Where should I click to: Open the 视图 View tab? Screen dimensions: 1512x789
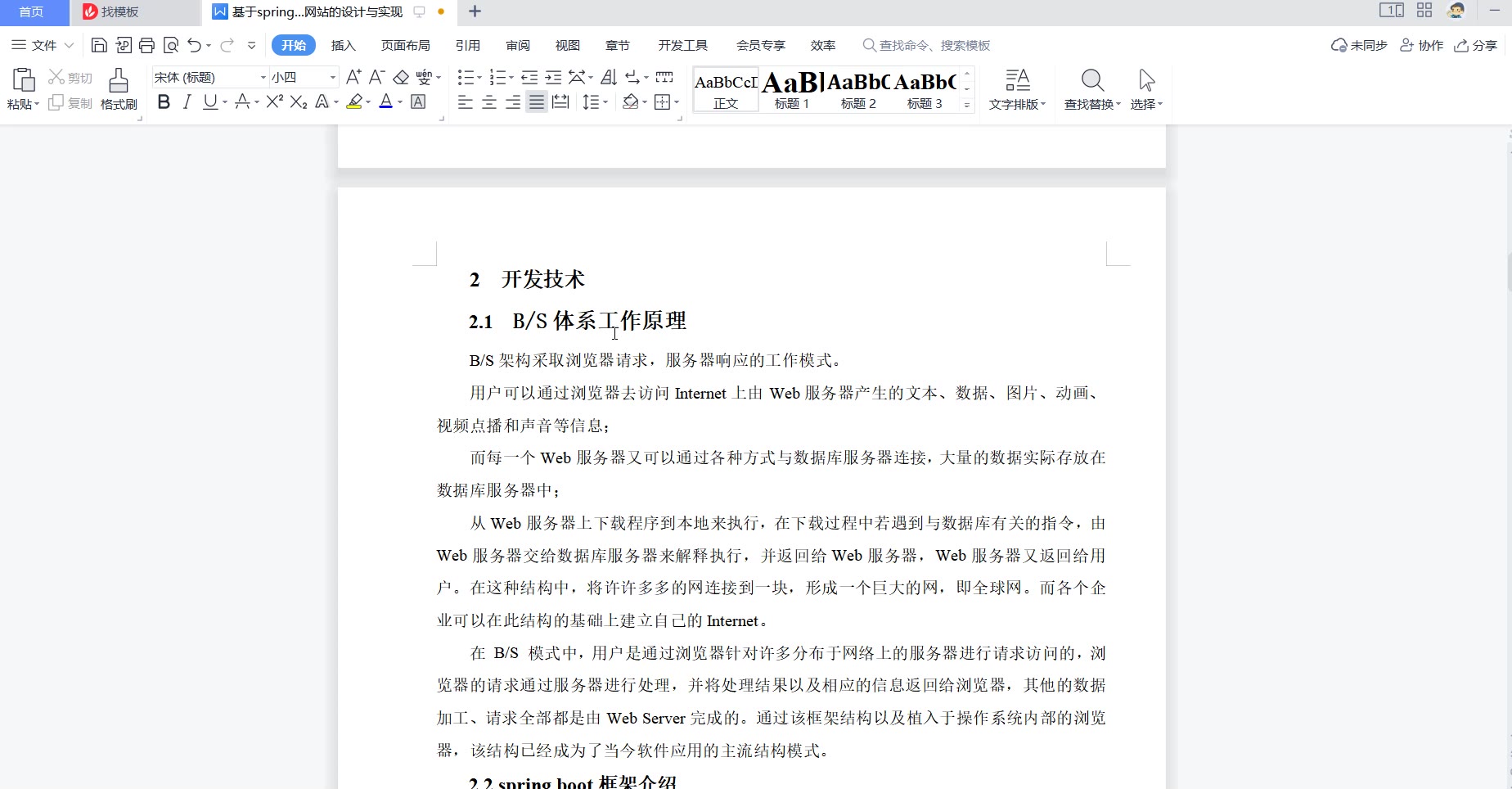[567, 45]
